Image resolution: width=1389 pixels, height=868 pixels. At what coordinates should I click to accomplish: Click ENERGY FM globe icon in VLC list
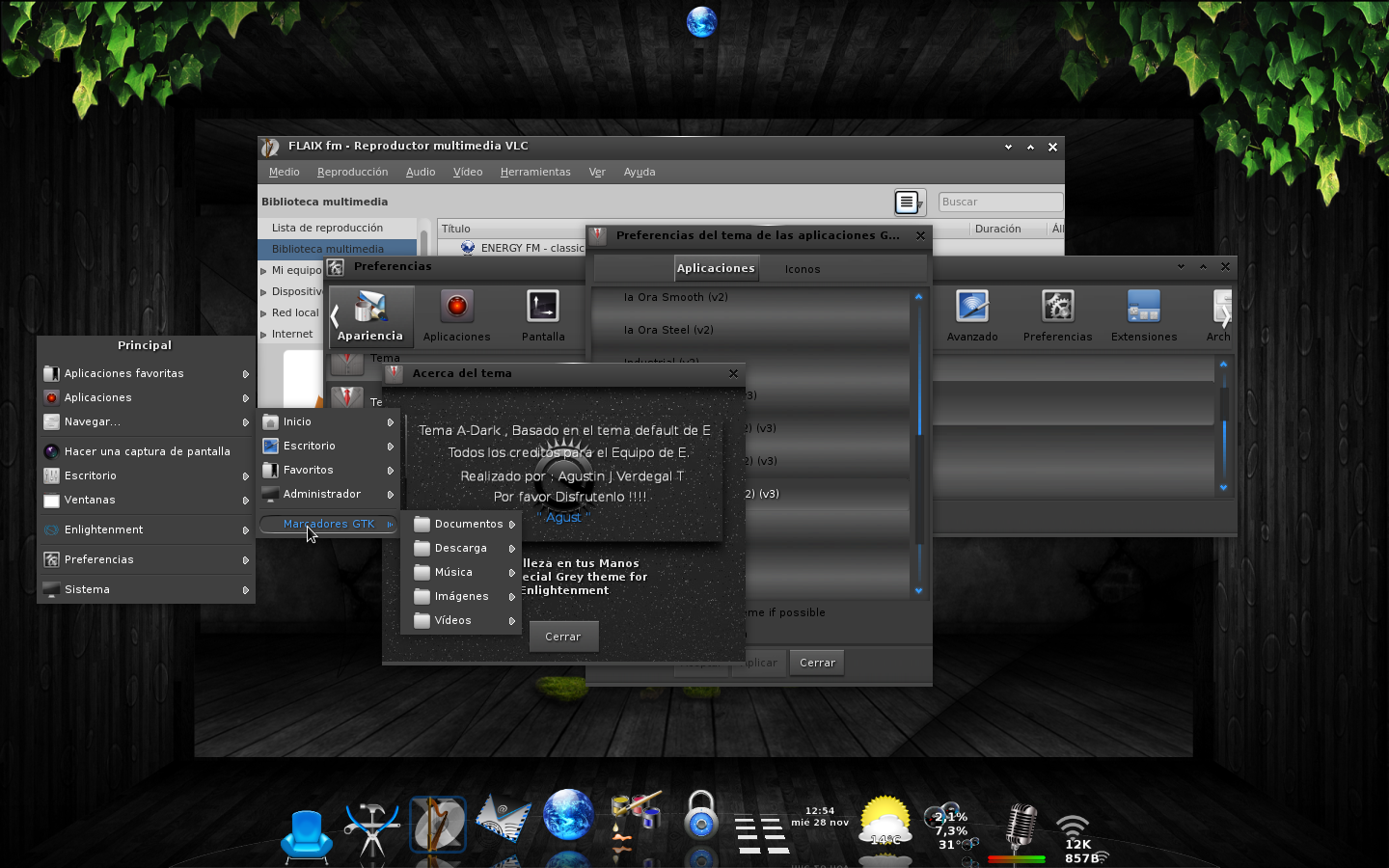tap(468, 248)
